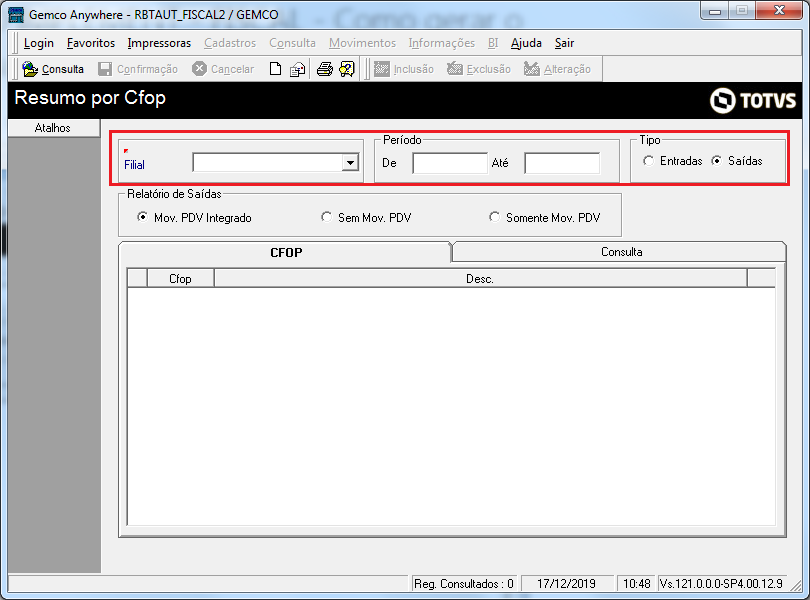The height and width of the screenshot is (600, 810).
Task: Select the Entradas radio button
Action: click(648, 161)
